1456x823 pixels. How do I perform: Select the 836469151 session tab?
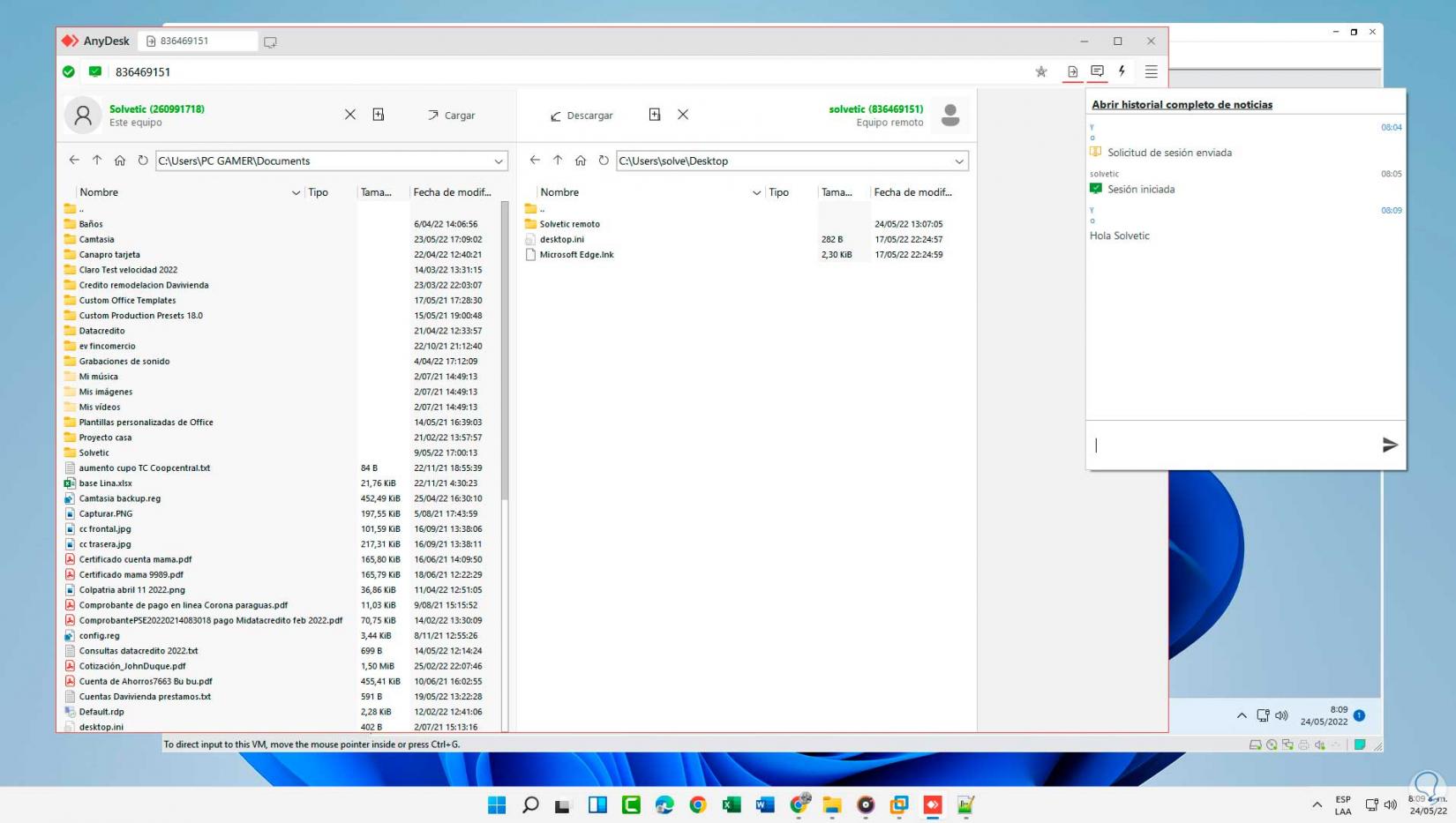pyautogui.click(x=199, y=41)
